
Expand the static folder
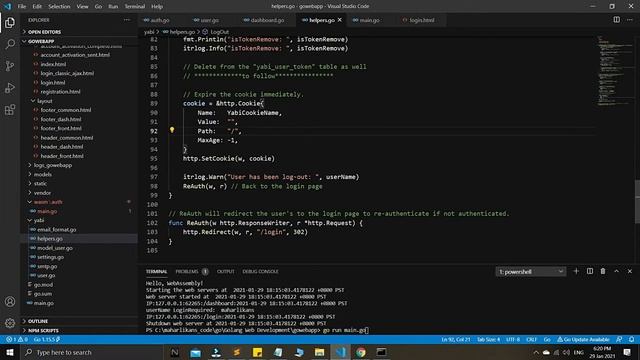tap(40, 184)
